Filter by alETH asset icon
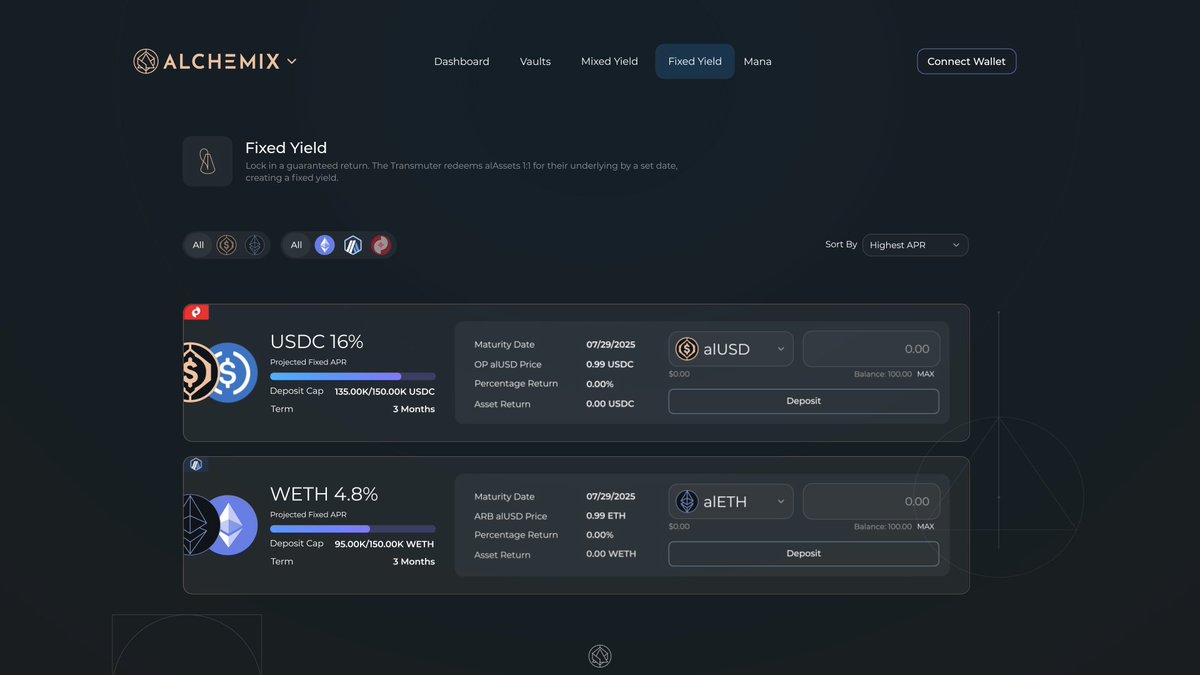This screenshot has height=675, width=1200. click(x=255, y=245)
